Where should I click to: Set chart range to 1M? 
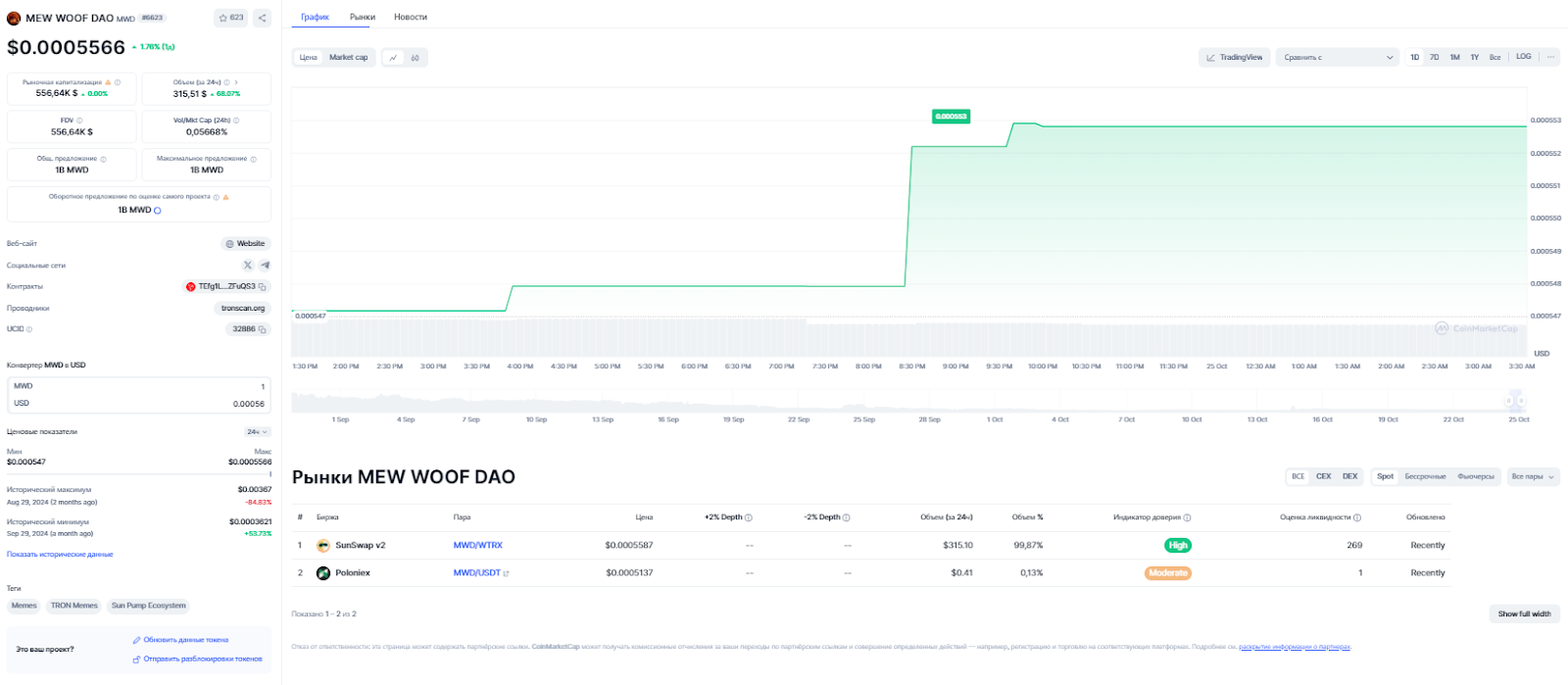click(x=1455, y=57)
